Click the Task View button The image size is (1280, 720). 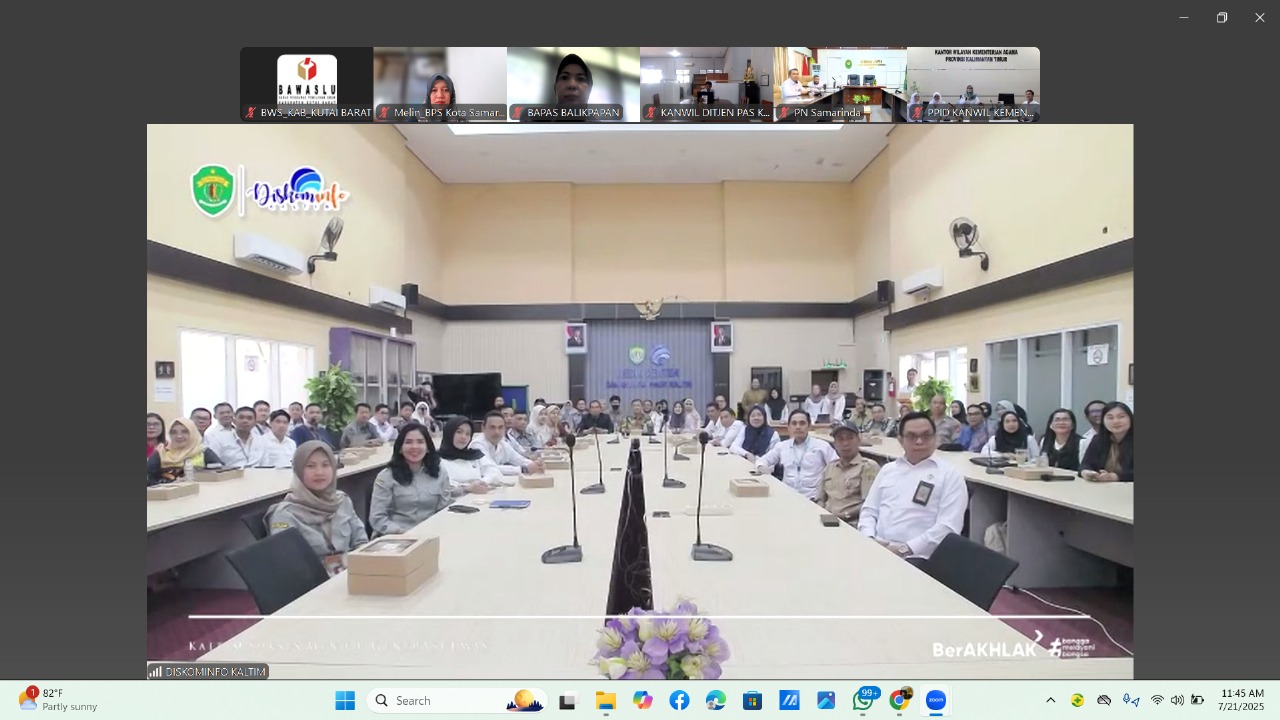tap(568, 700)
